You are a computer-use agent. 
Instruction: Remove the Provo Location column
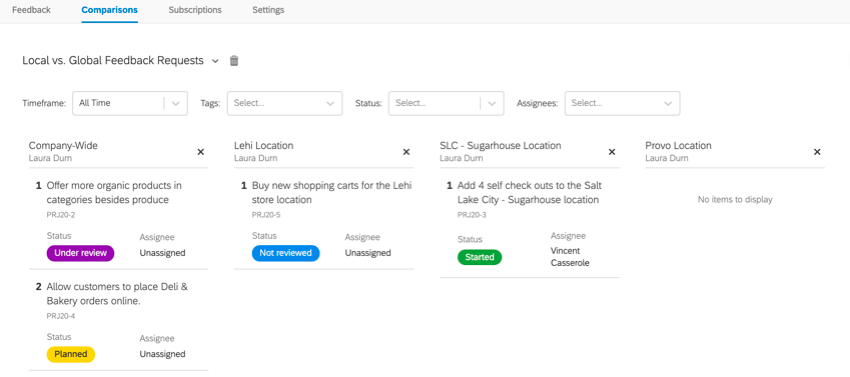pos(817,152)
